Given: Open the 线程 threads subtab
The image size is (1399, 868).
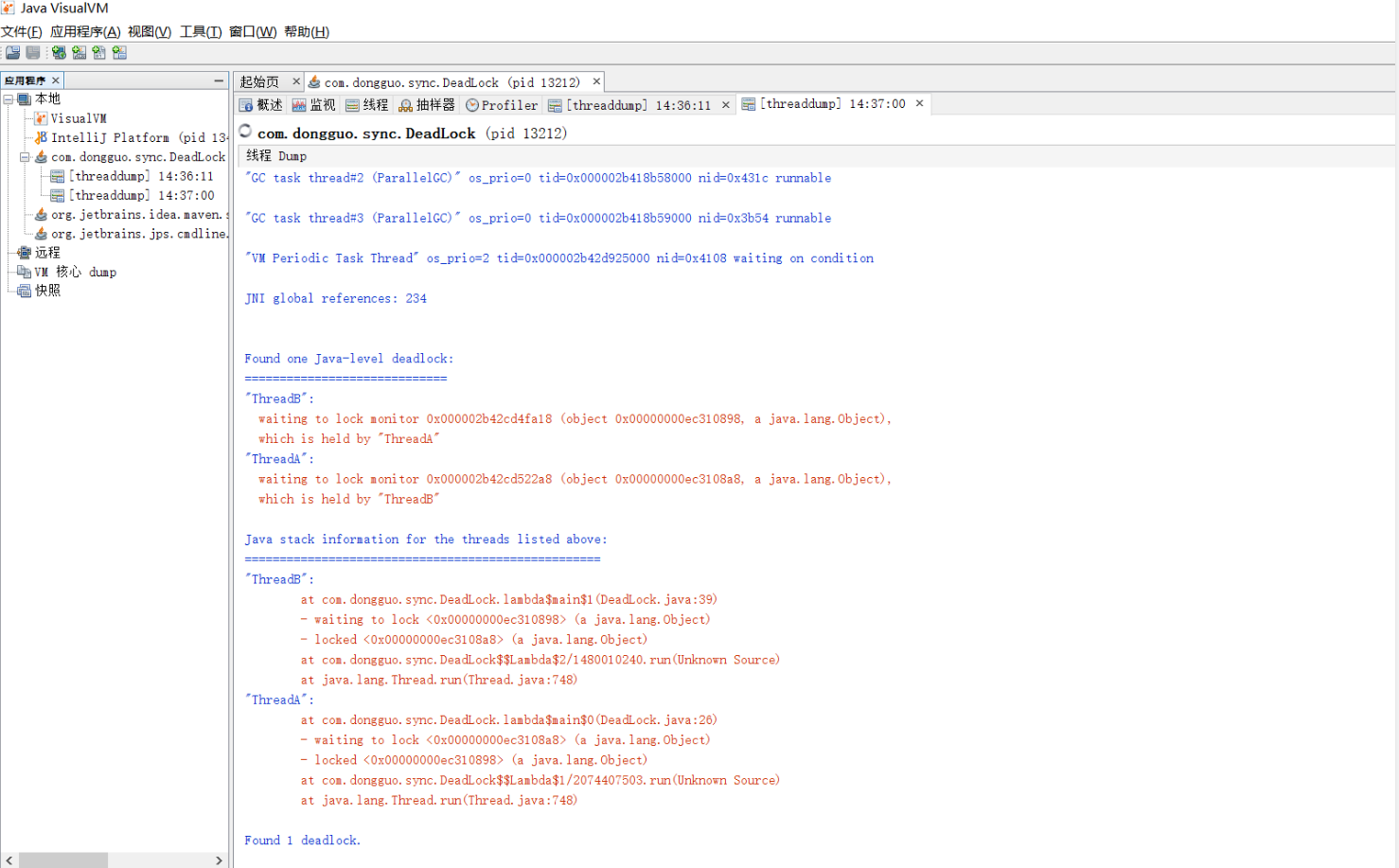Looking at the screenshot, I should pos(367,105).
